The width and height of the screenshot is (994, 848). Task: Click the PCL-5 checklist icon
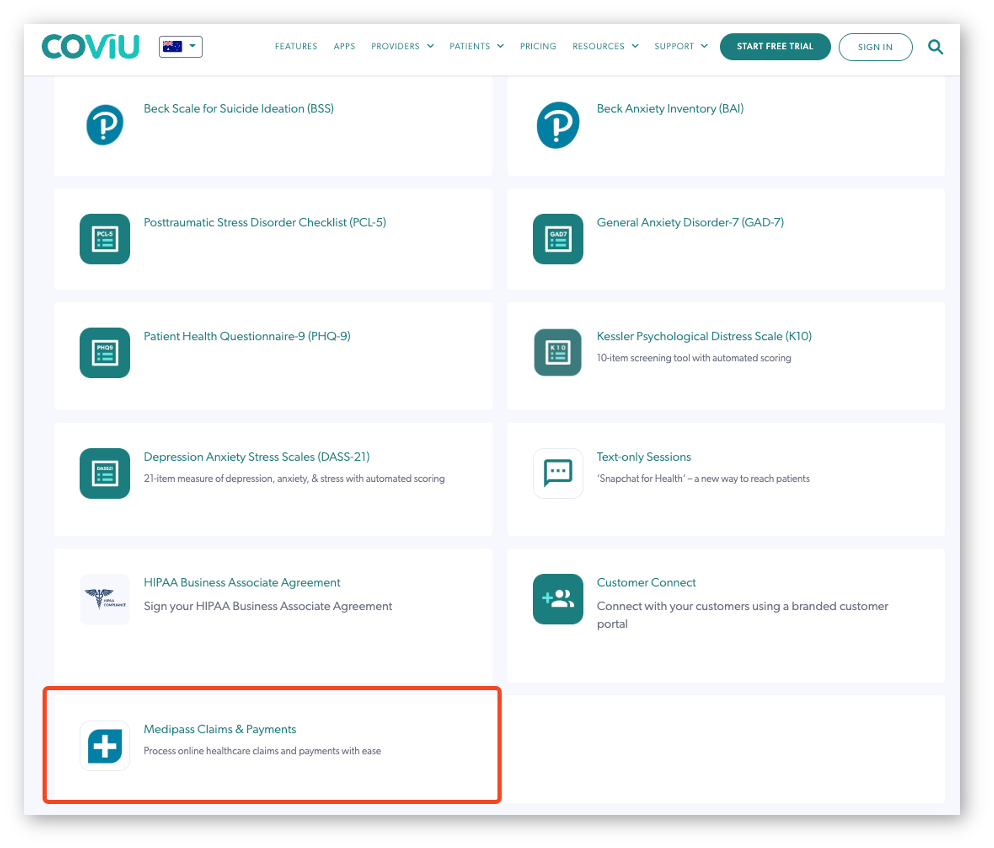[x=104, y=239]
